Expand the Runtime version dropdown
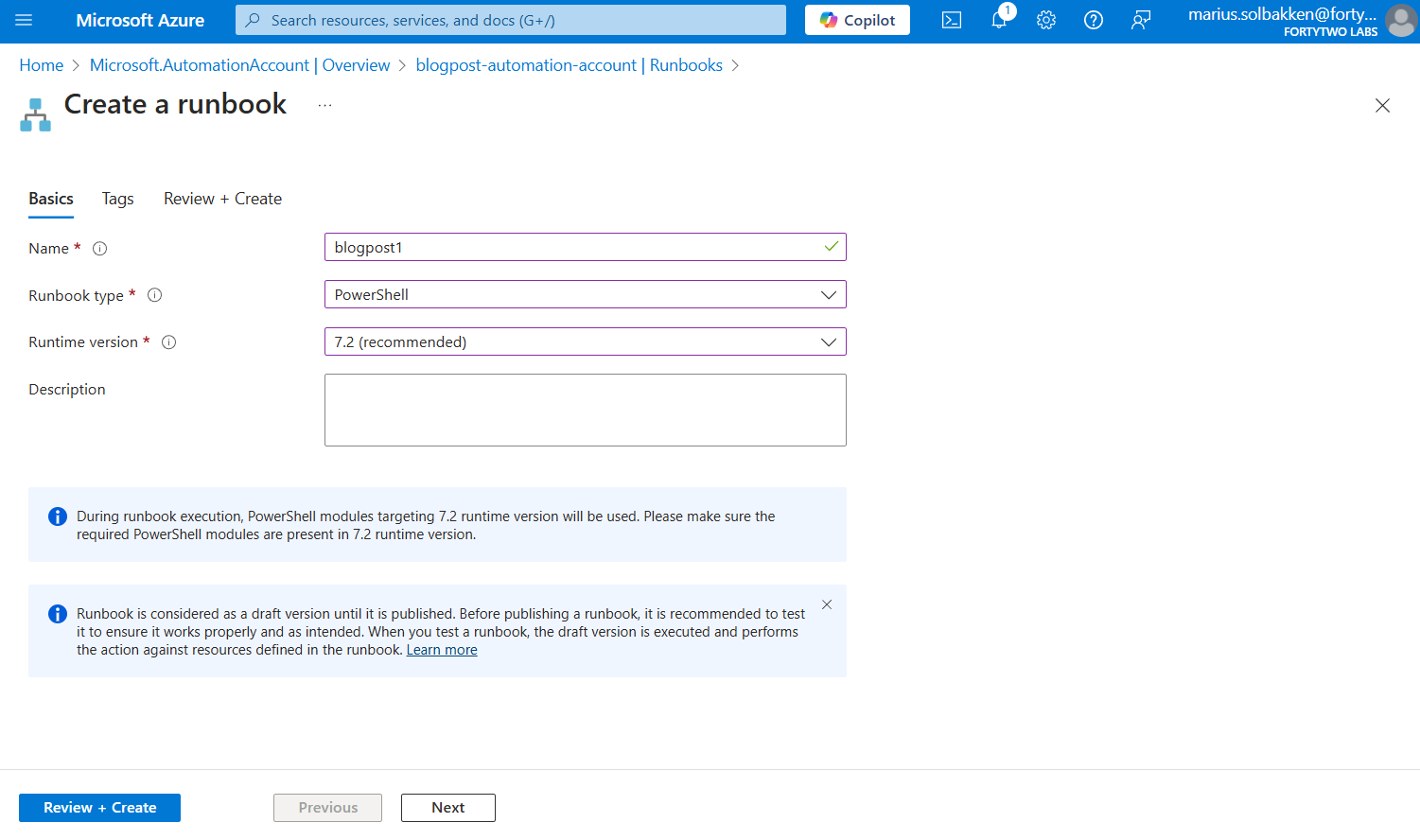 point(585,342)
